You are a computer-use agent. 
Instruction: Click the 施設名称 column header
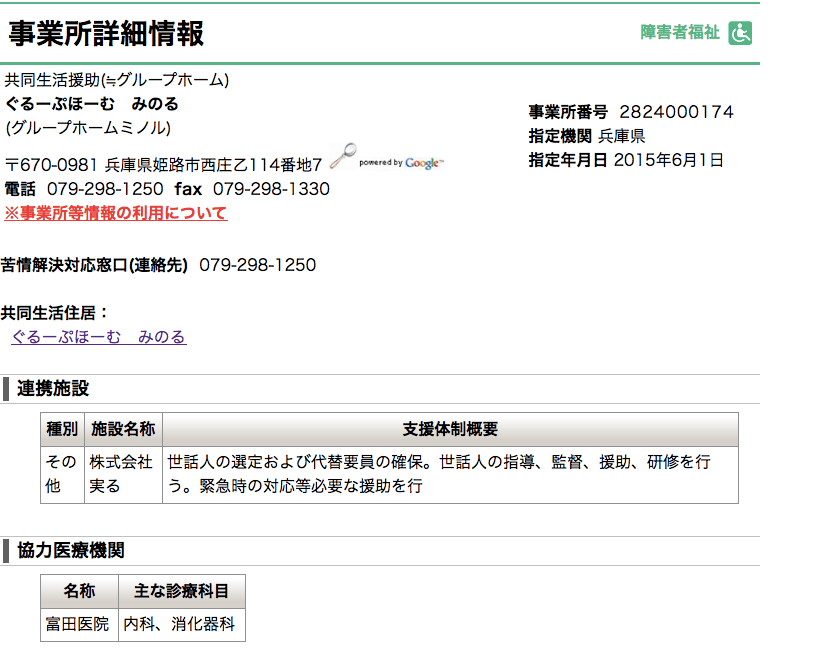coord(123,430)
